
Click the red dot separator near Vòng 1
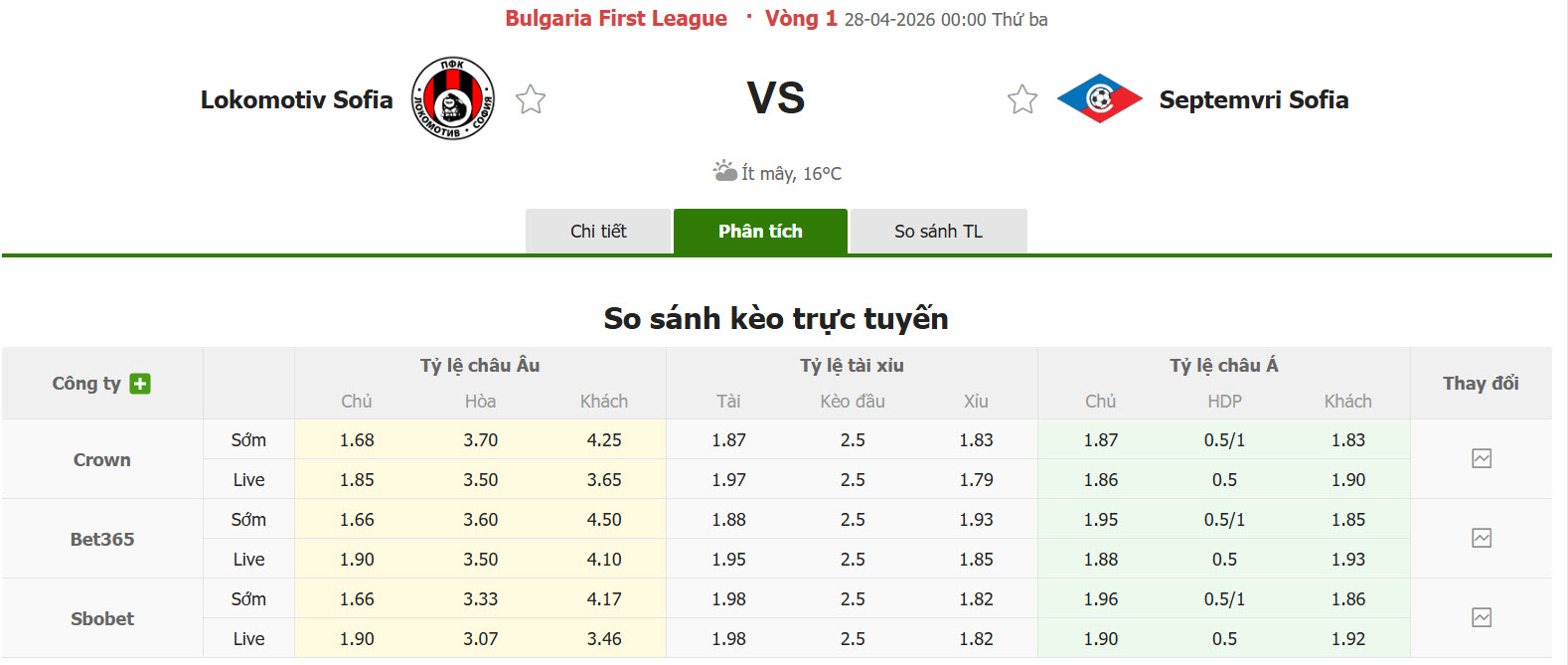747,18
